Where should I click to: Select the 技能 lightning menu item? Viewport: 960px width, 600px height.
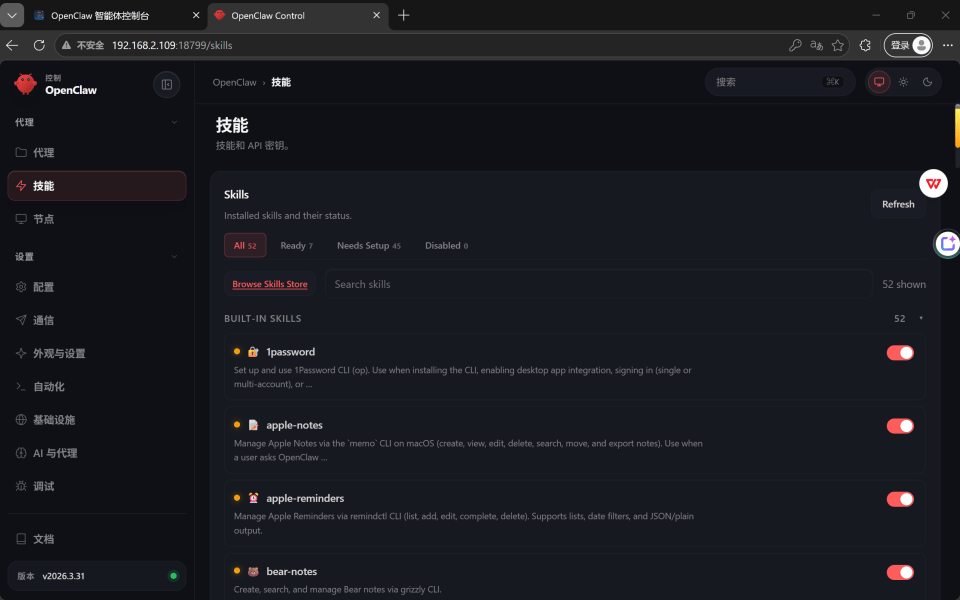pos(97,186)
